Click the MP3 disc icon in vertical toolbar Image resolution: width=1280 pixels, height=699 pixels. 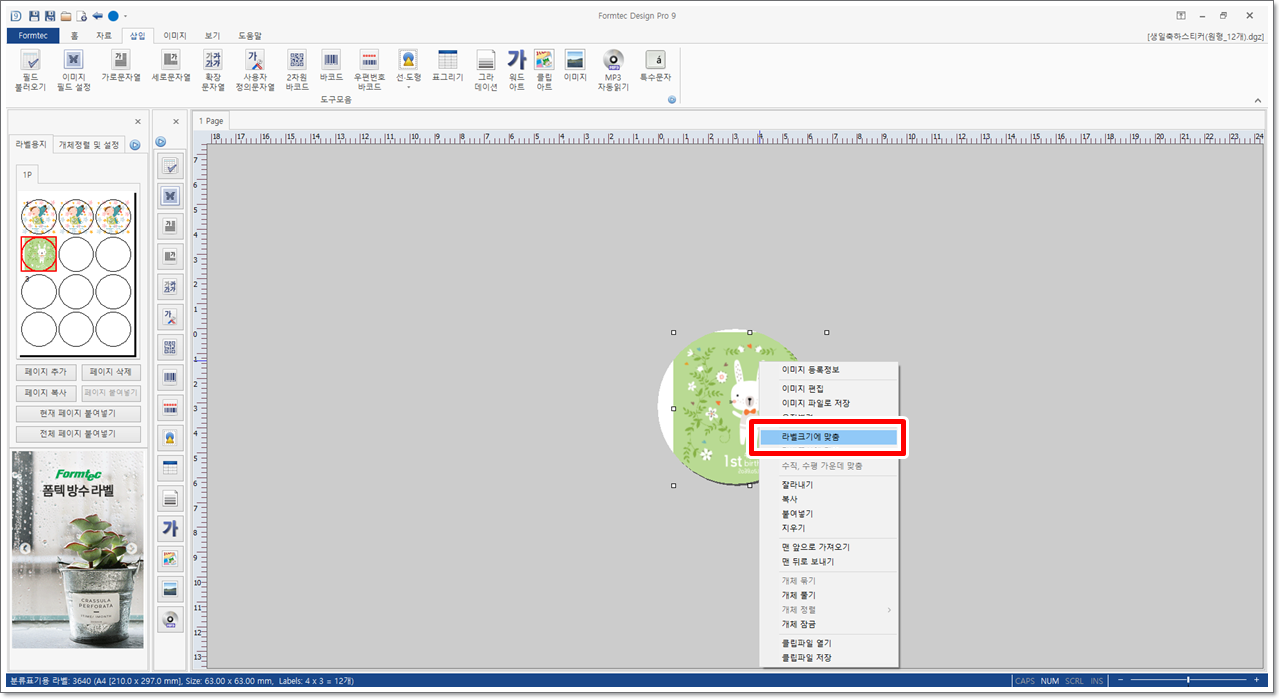coord(170,619)
